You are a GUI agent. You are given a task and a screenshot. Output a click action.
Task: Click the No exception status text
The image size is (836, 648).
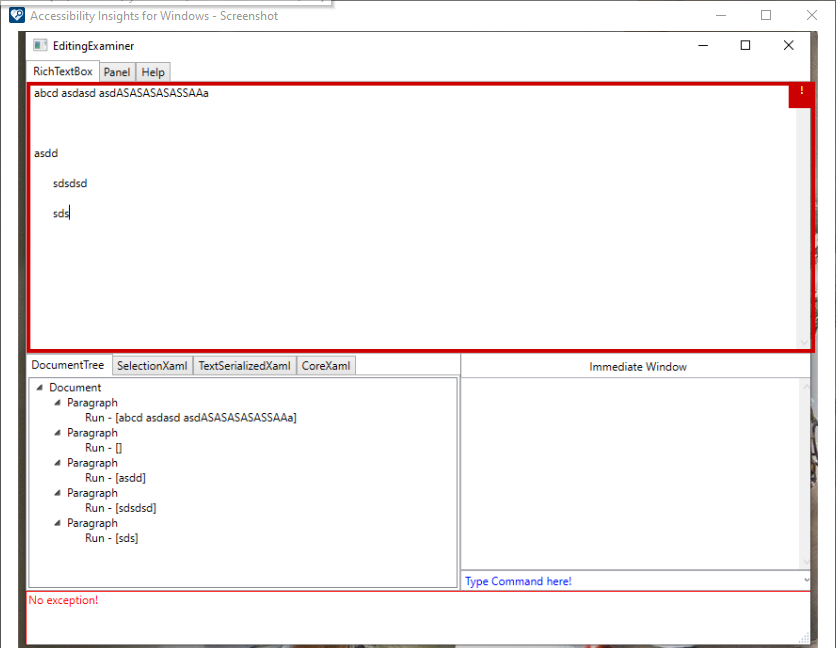63,600
